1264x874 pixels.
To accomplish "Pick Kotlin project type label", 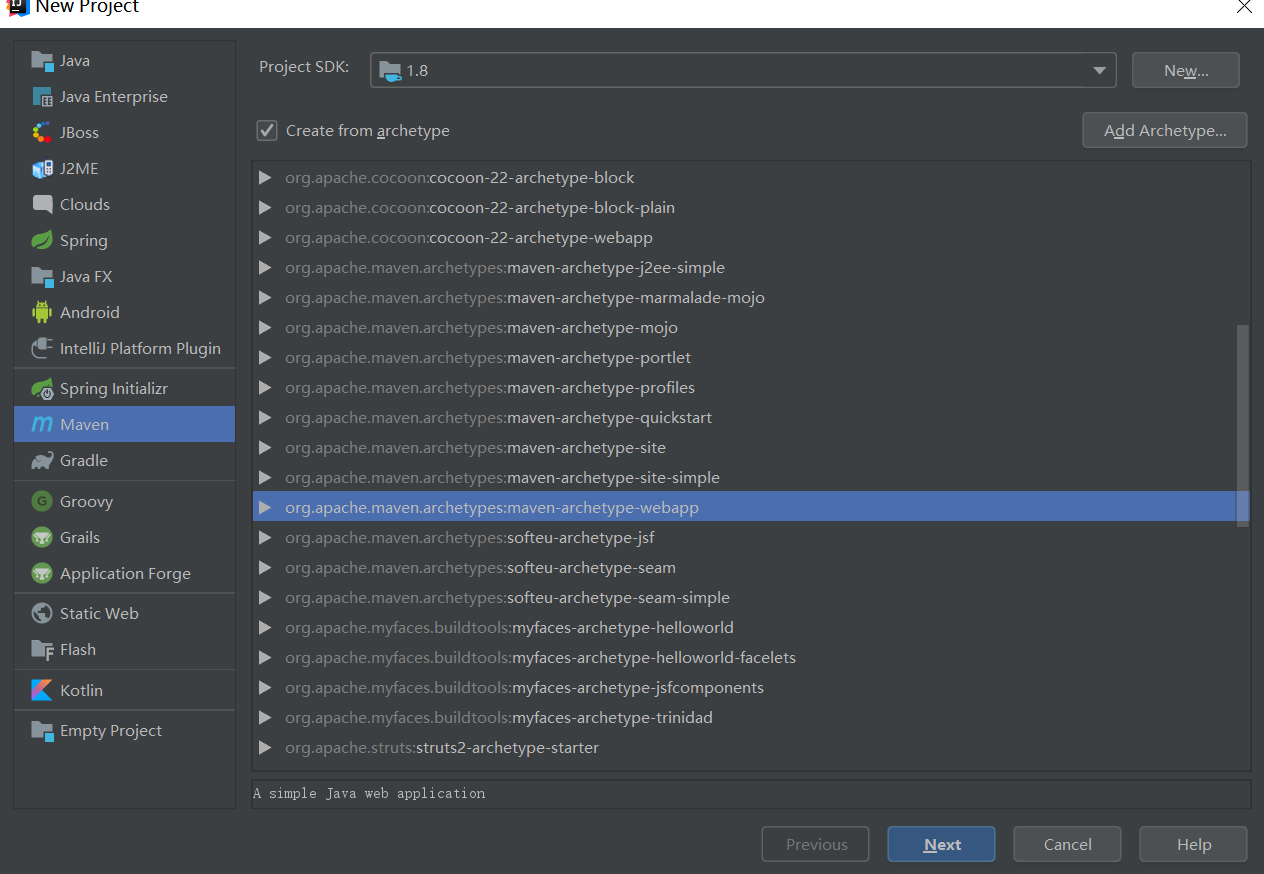I will pos(81,690).
